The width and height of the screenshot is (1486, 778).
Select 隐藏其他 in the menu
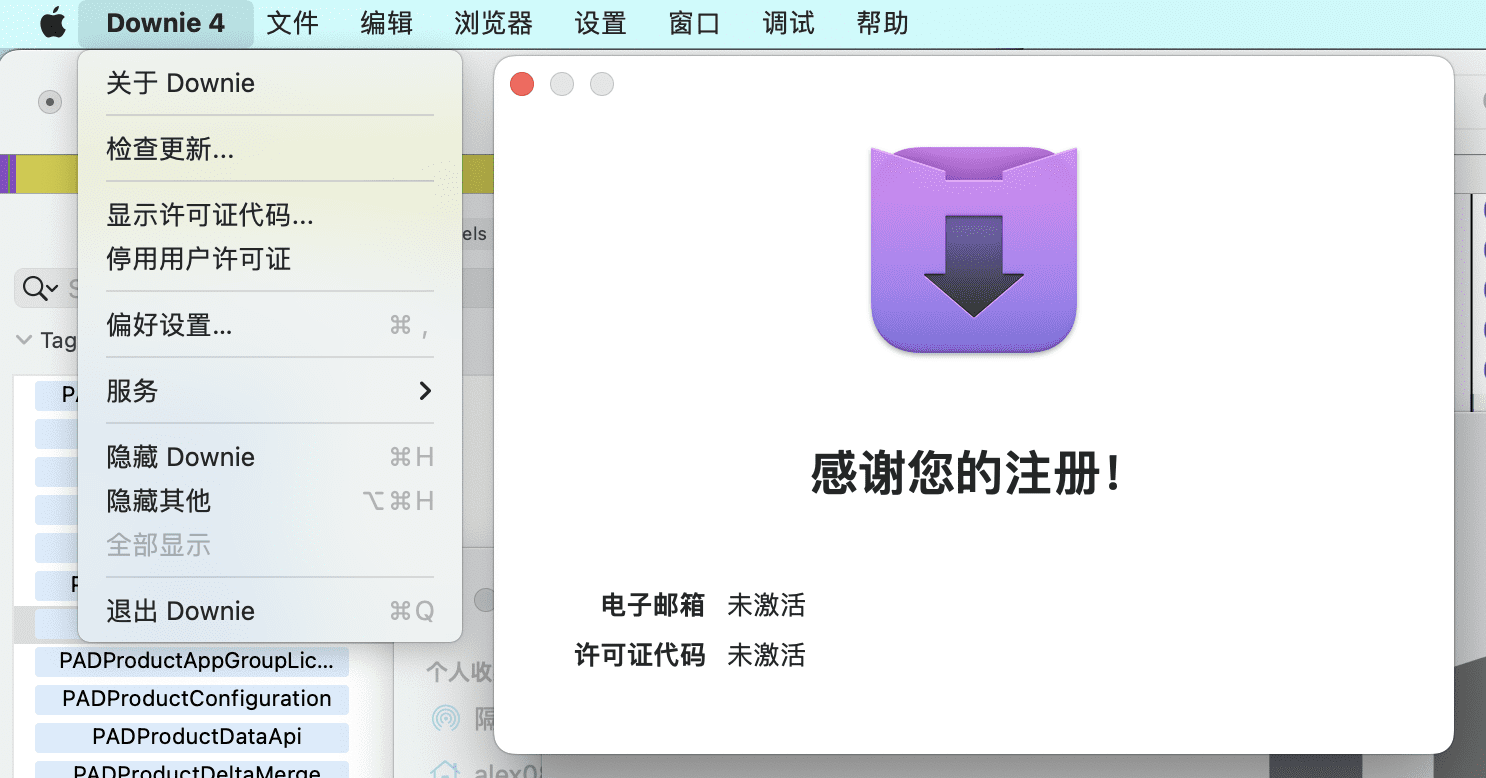[x=270, y=501]
